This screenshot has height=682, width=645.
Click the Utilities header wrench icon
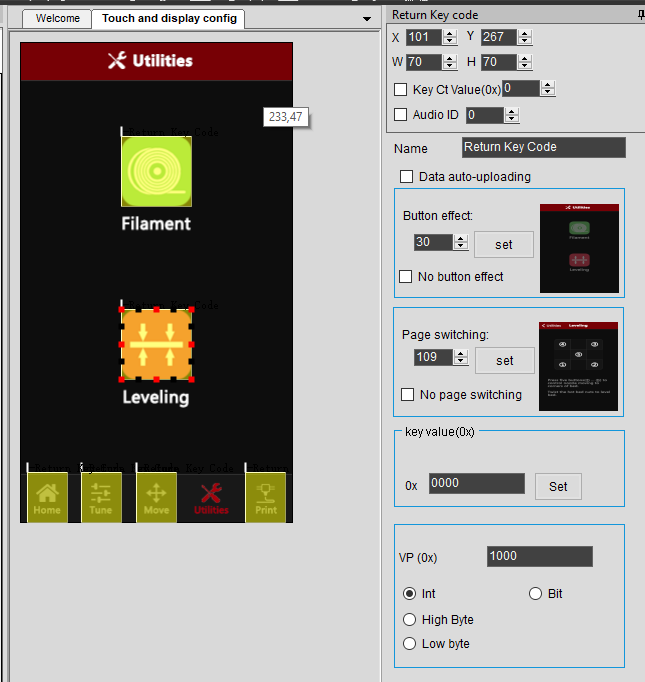click(117, 60)
